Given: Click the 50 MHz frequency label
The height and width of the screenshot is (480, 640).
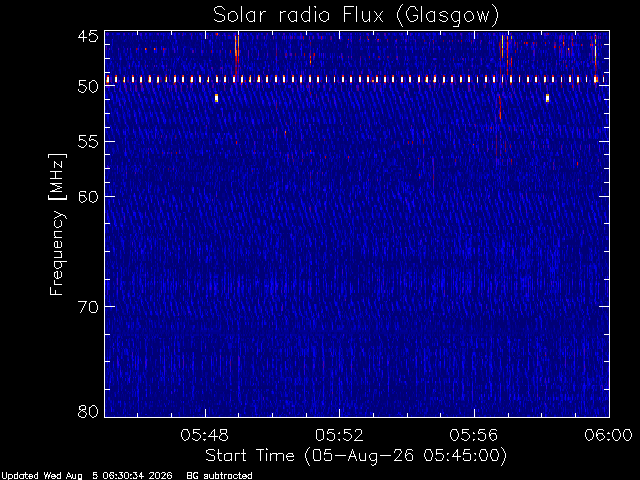Looking at the screenshot, I should point(88,86).
